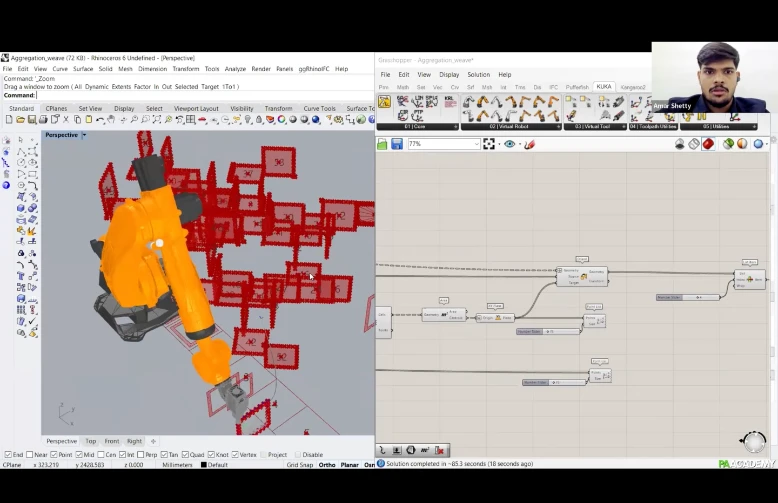Toggle the Mid osnap checkbox
The width and height of the screenshot is (778, 503).
80,455
